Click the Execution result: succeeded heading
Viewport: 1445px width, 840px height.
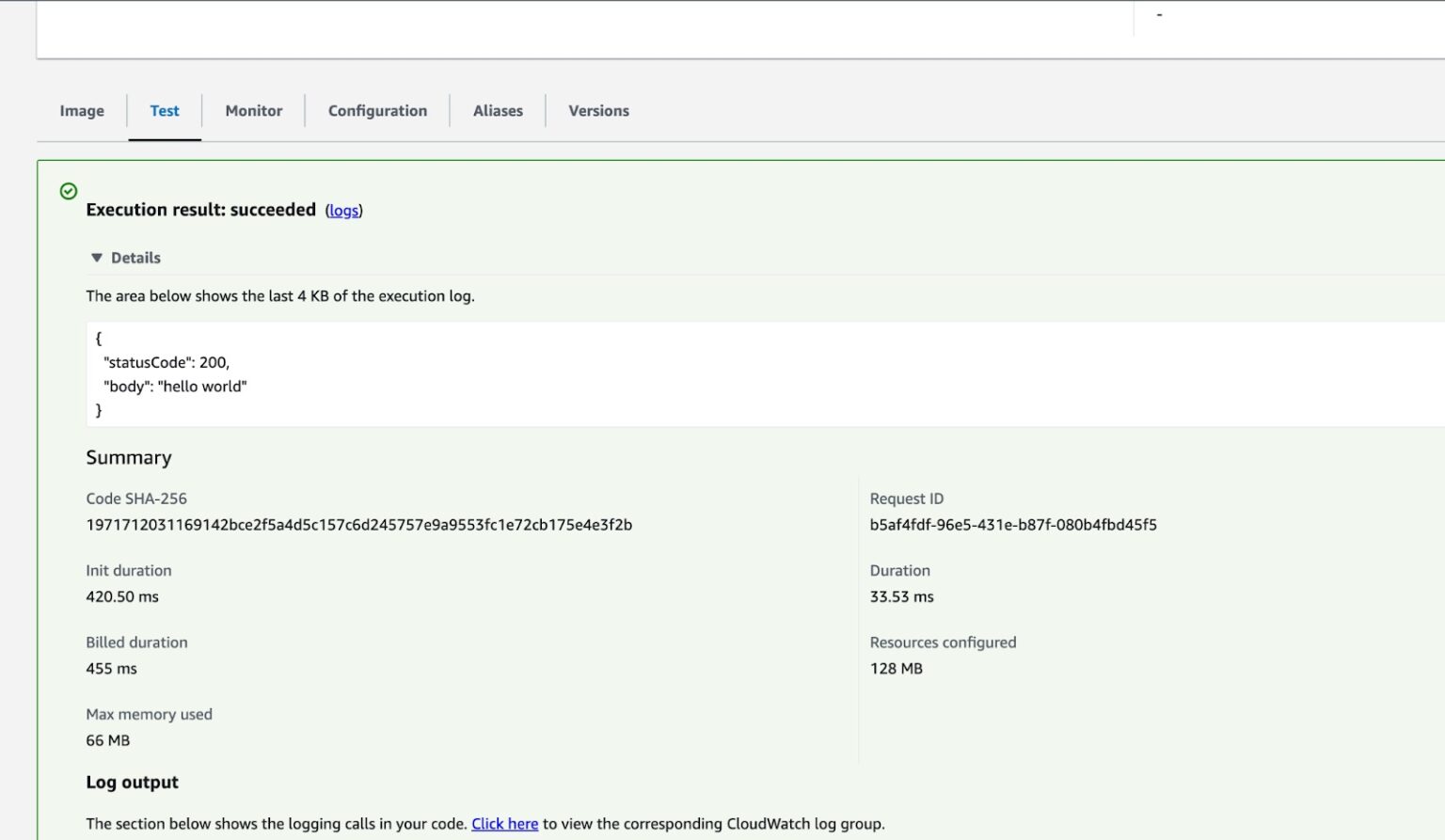coord(200,210)
